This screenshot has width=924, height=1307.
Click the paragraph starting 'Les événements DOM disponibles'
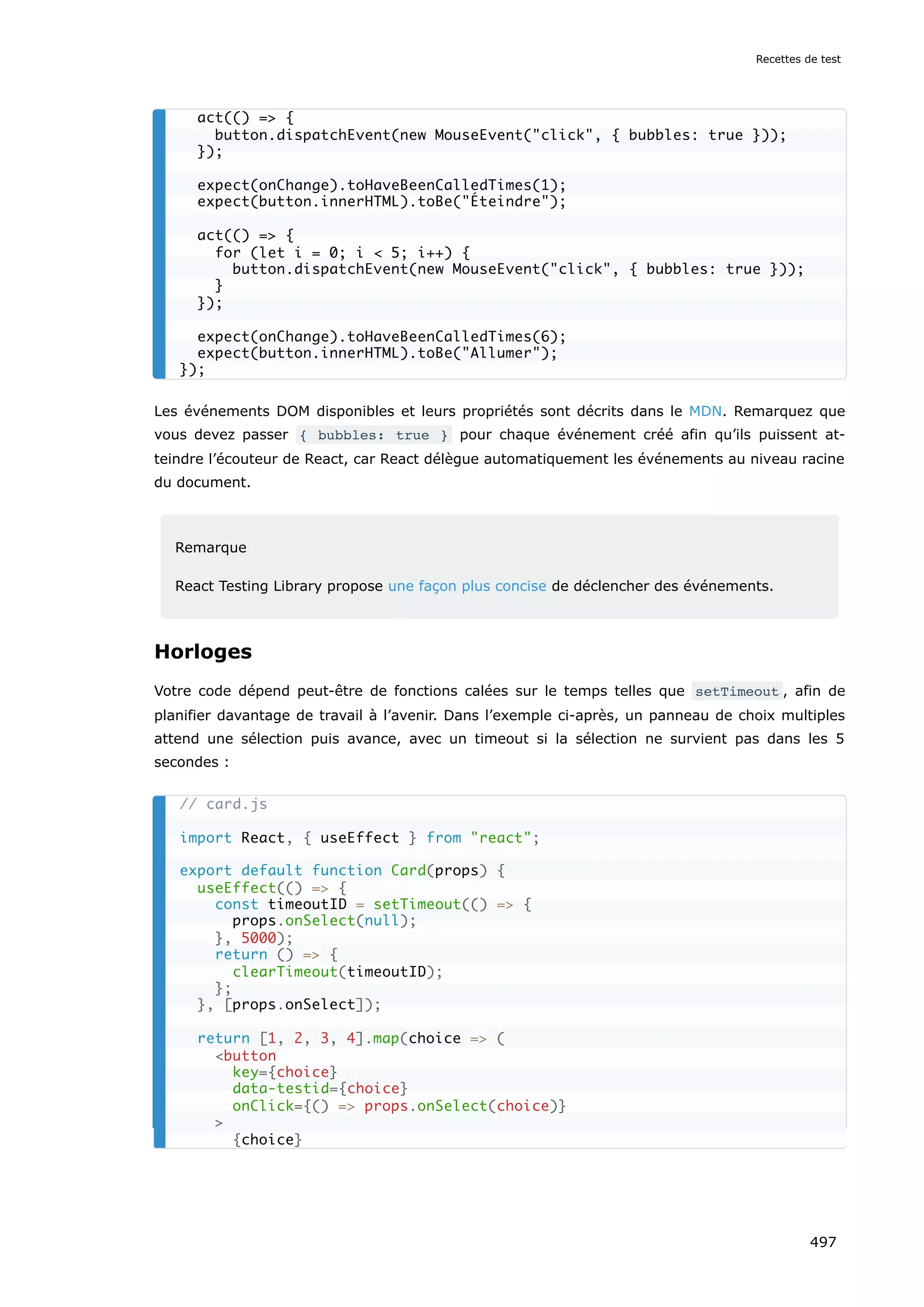click(x=499, y=447)
